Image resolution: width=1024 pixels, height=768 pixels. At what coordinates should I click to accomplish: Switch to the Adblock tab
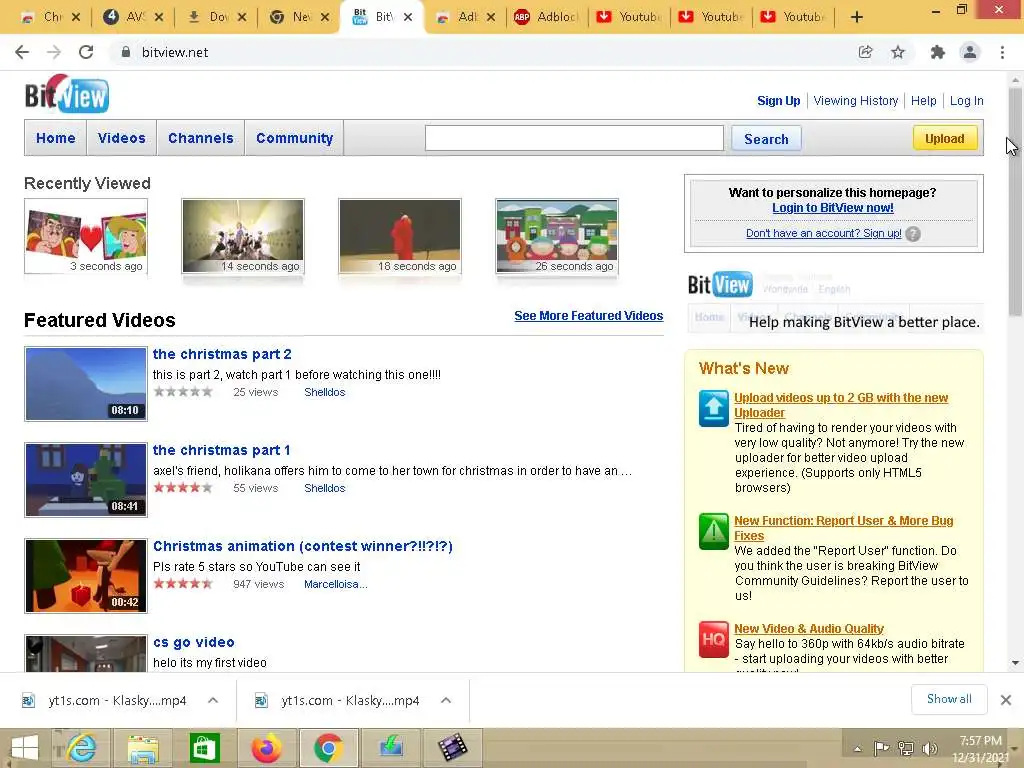(x=547, y=17)
